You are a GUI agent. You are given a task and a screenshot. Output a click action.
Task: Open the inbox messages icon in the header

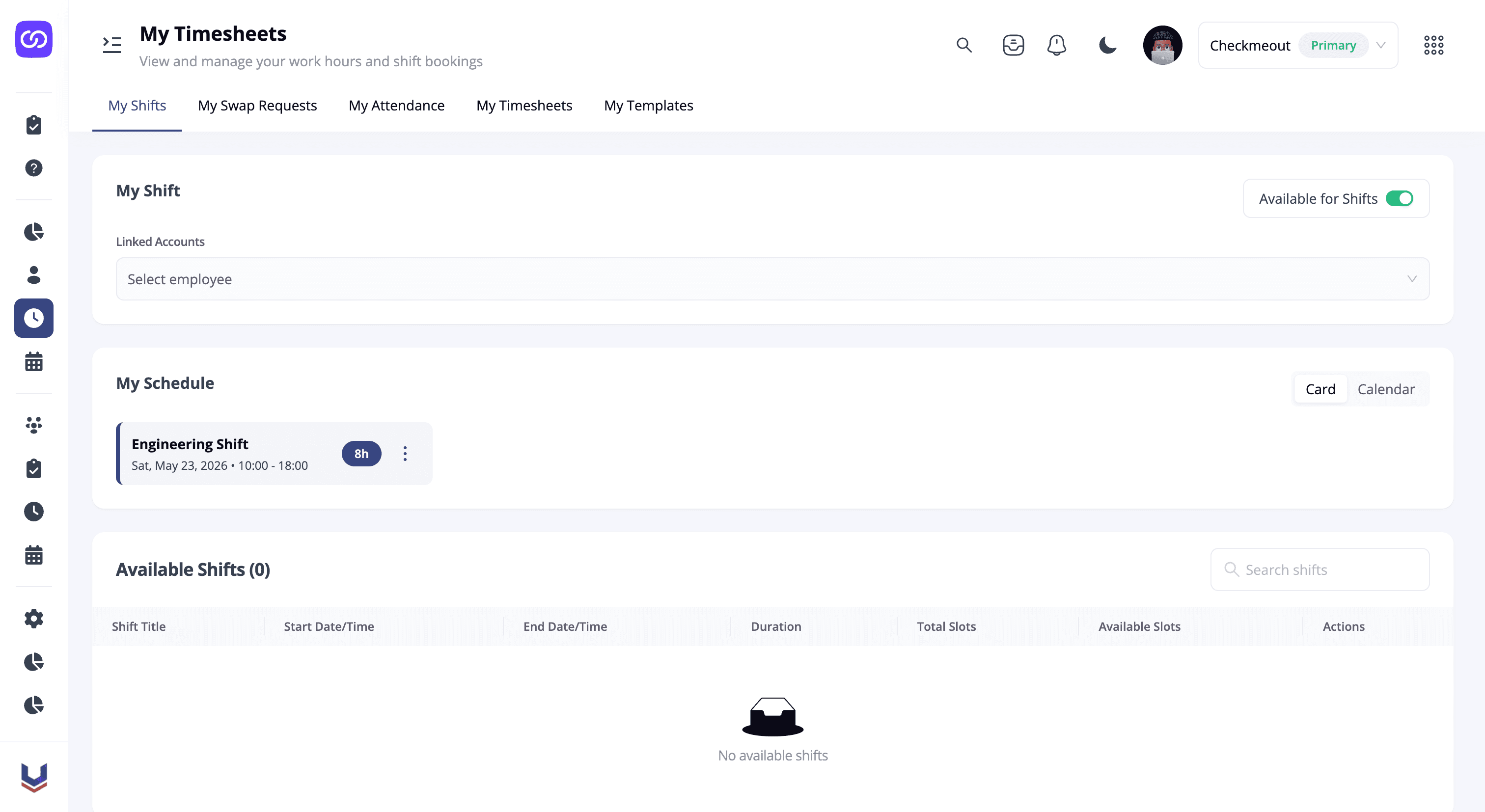pos(1013,45)
